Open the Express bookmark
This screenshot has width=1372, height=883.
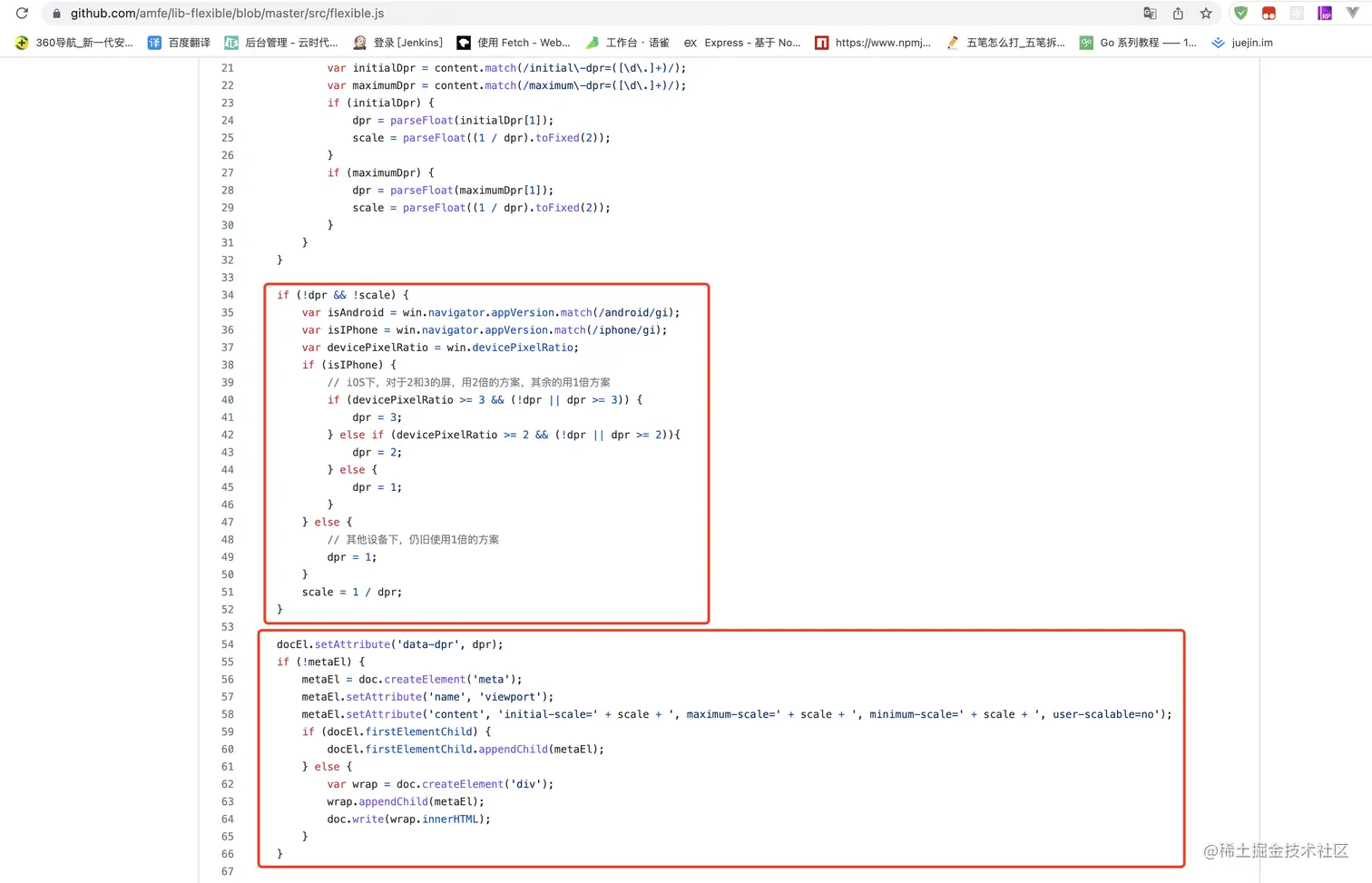(x=742, y=43)
